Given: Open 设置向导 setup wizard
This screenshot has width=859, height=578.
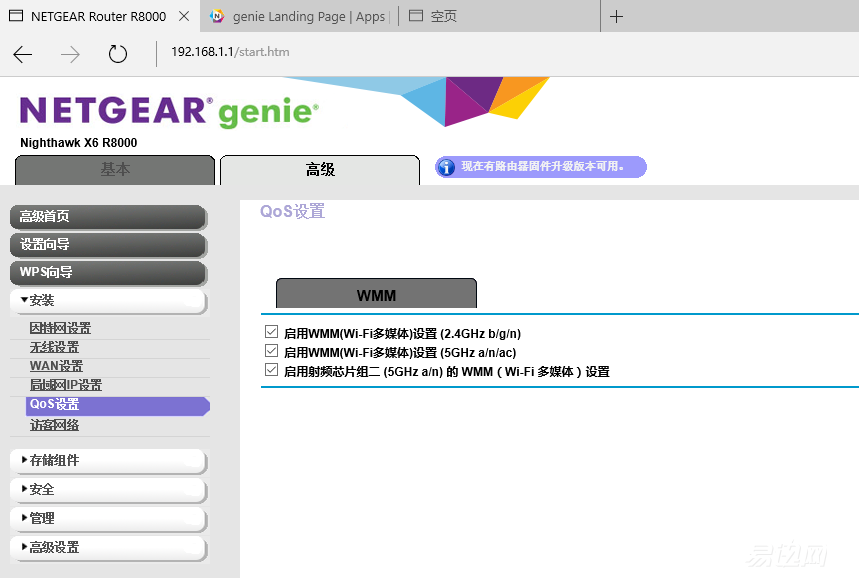Looking at the screenshot, I should [108, 245].
